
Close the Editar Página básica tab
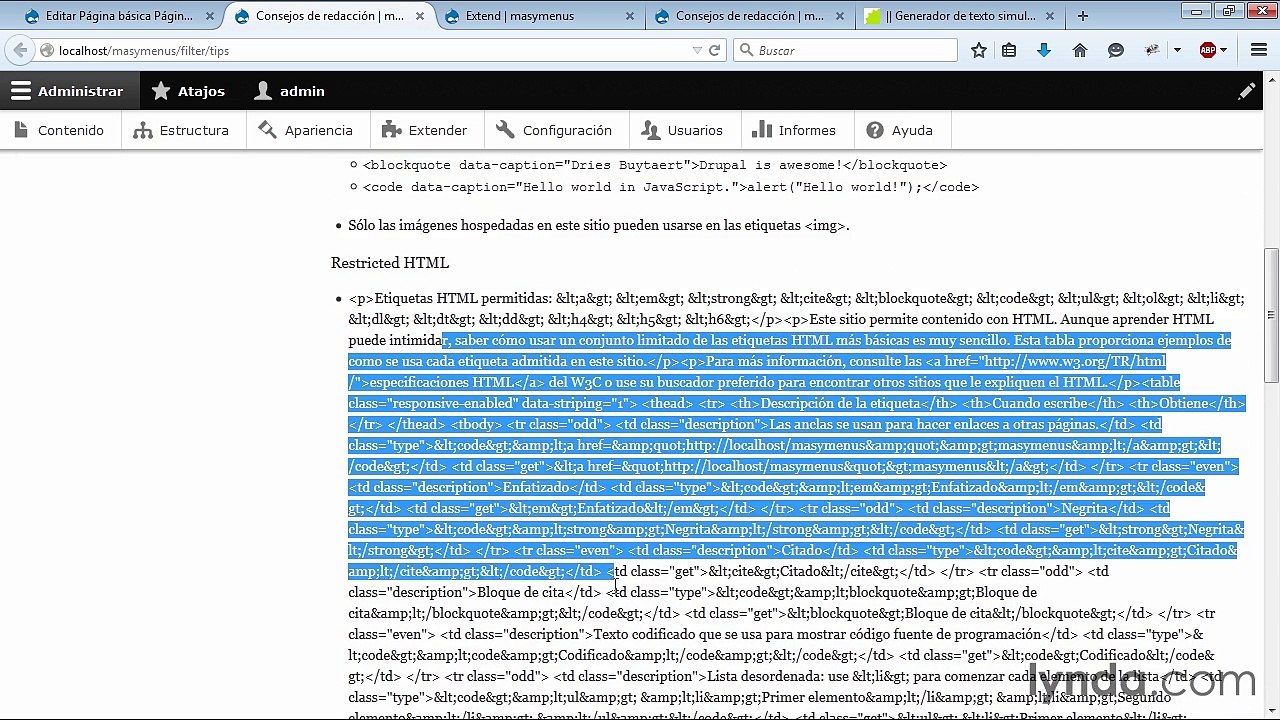point(210,16)
